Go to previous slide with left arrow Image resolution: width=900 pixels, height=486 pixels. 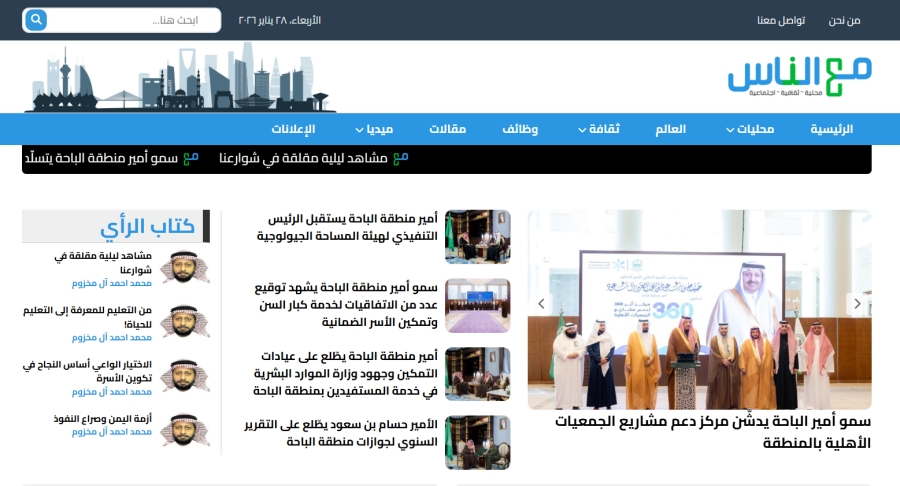(x=542, y=303)
